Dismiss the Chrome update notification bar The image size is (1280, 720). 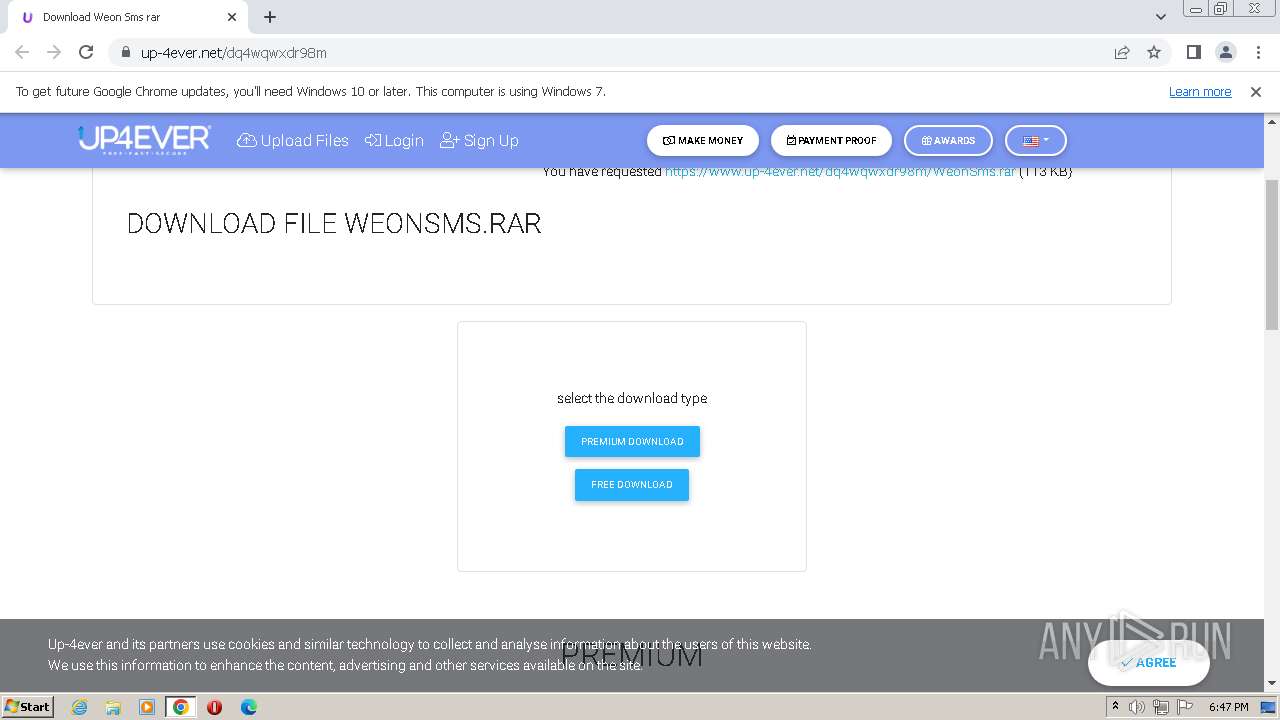[x=1256, y=91]
